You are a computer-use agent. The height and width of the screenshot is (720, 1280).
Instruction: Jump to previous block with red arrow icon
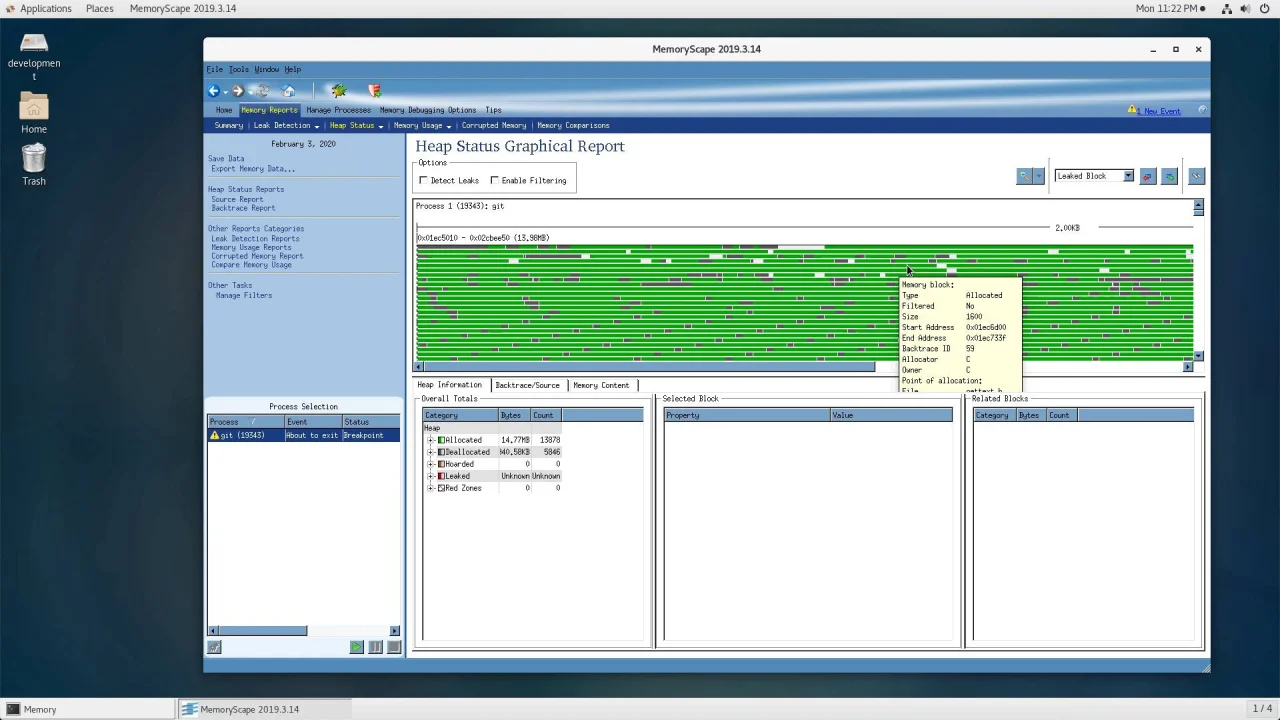1147,176
